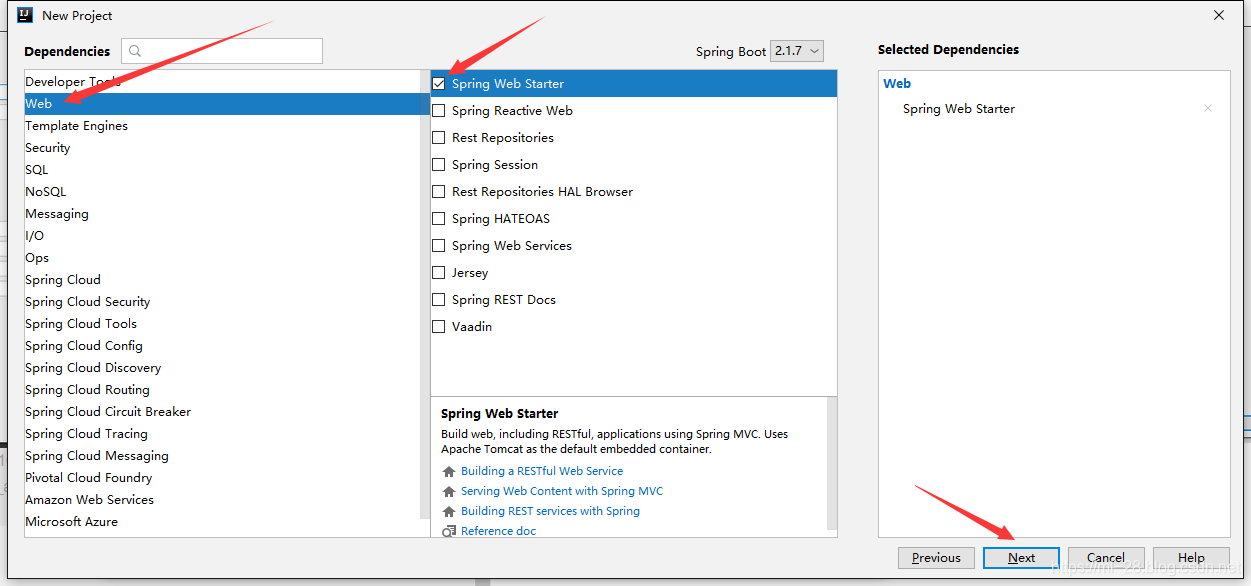Viewport: 1251px width, 586px height.
Task: Choose the Ops category
Action: coord(223,258)
